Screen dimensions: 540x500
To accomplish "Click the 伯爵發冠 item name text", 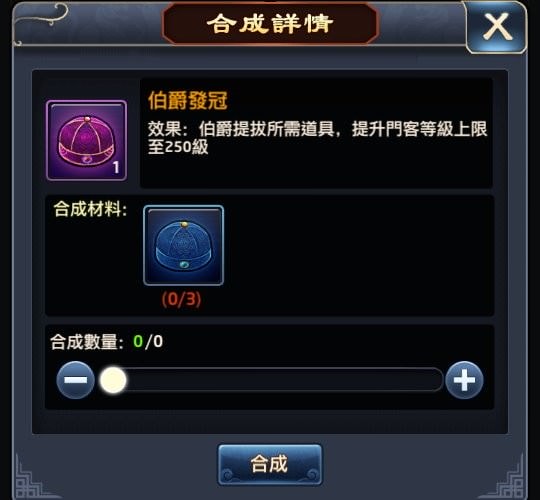I will pyautogui.click(x=188, y=101).
